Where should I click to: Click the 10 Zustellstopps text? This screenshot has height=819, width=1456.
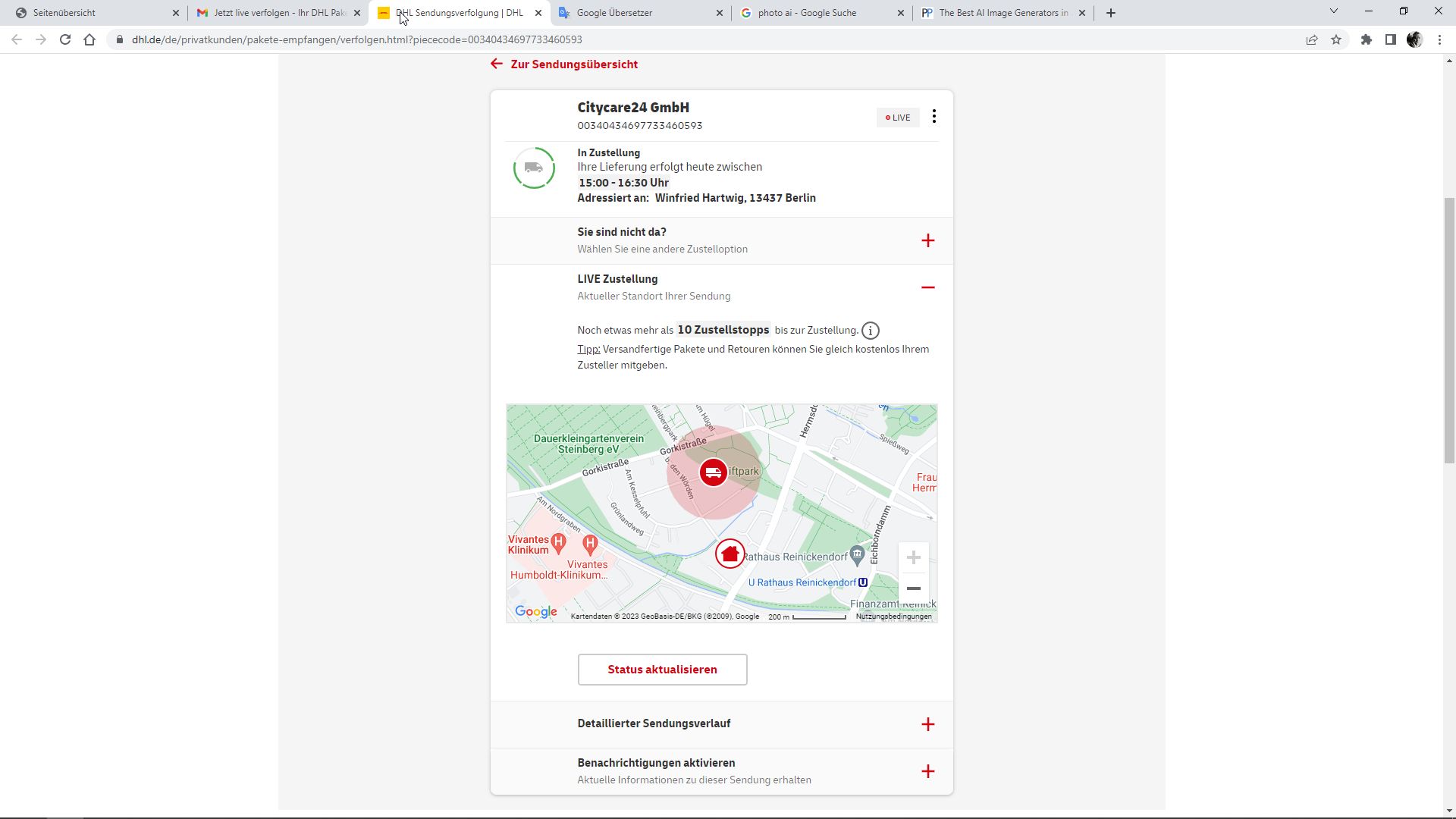(723, 330)
